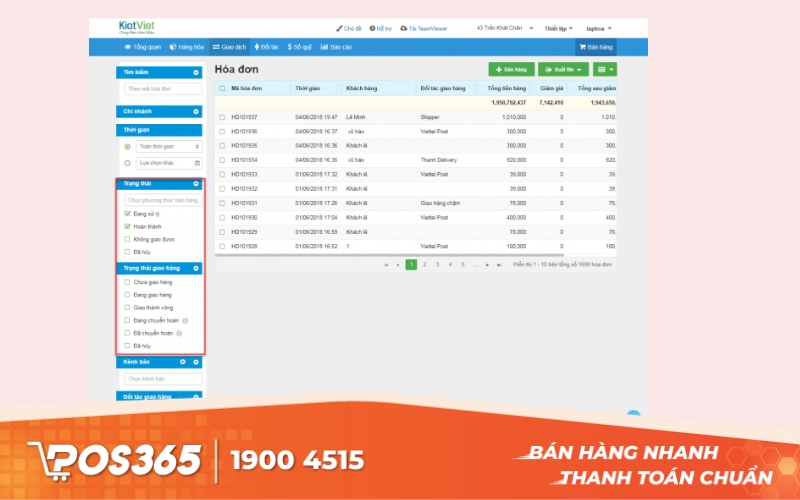Open the Xuất file export dropdown

point(563,69)
